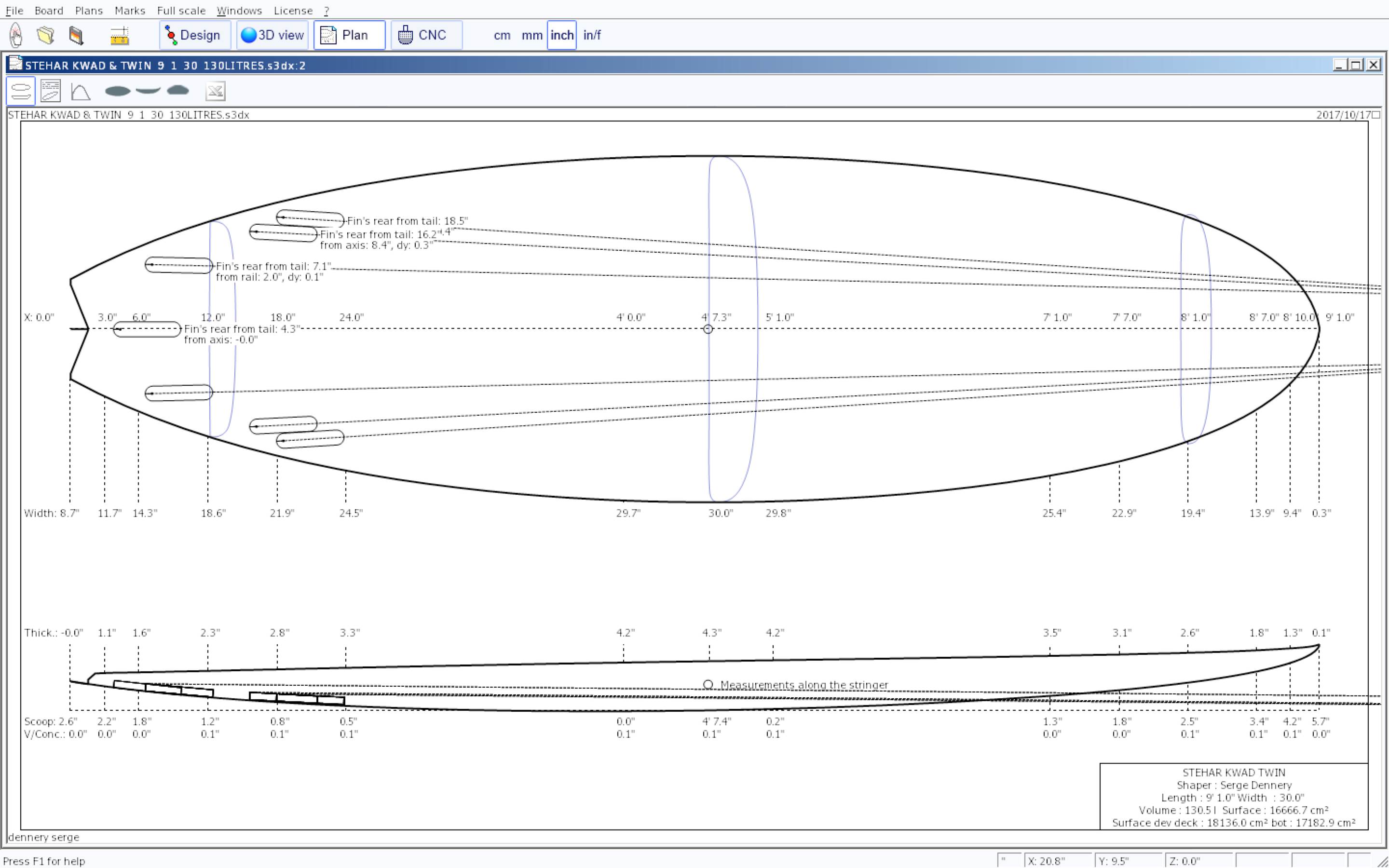Switch to the 3D view mode

272,35
